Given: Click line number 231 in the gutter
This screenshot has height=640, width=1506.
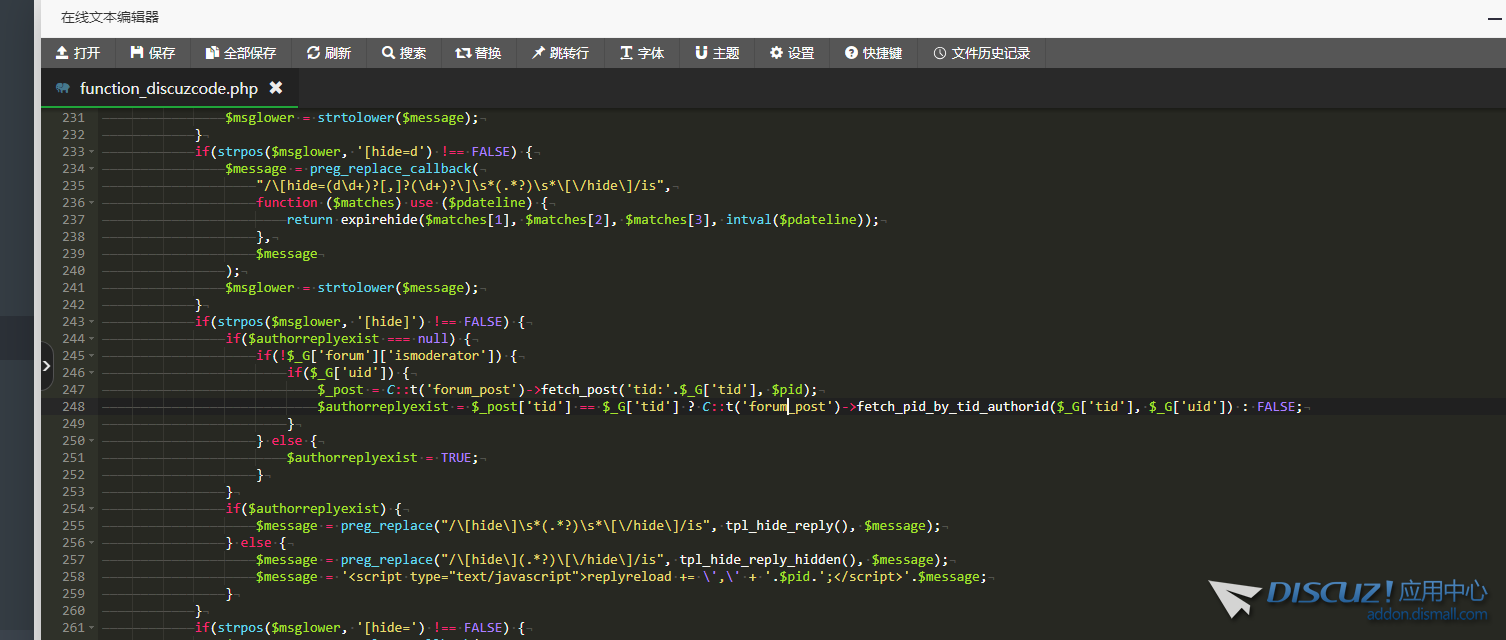Looking at the screenshot, I should pyautogui.click(x=73, y=118).
